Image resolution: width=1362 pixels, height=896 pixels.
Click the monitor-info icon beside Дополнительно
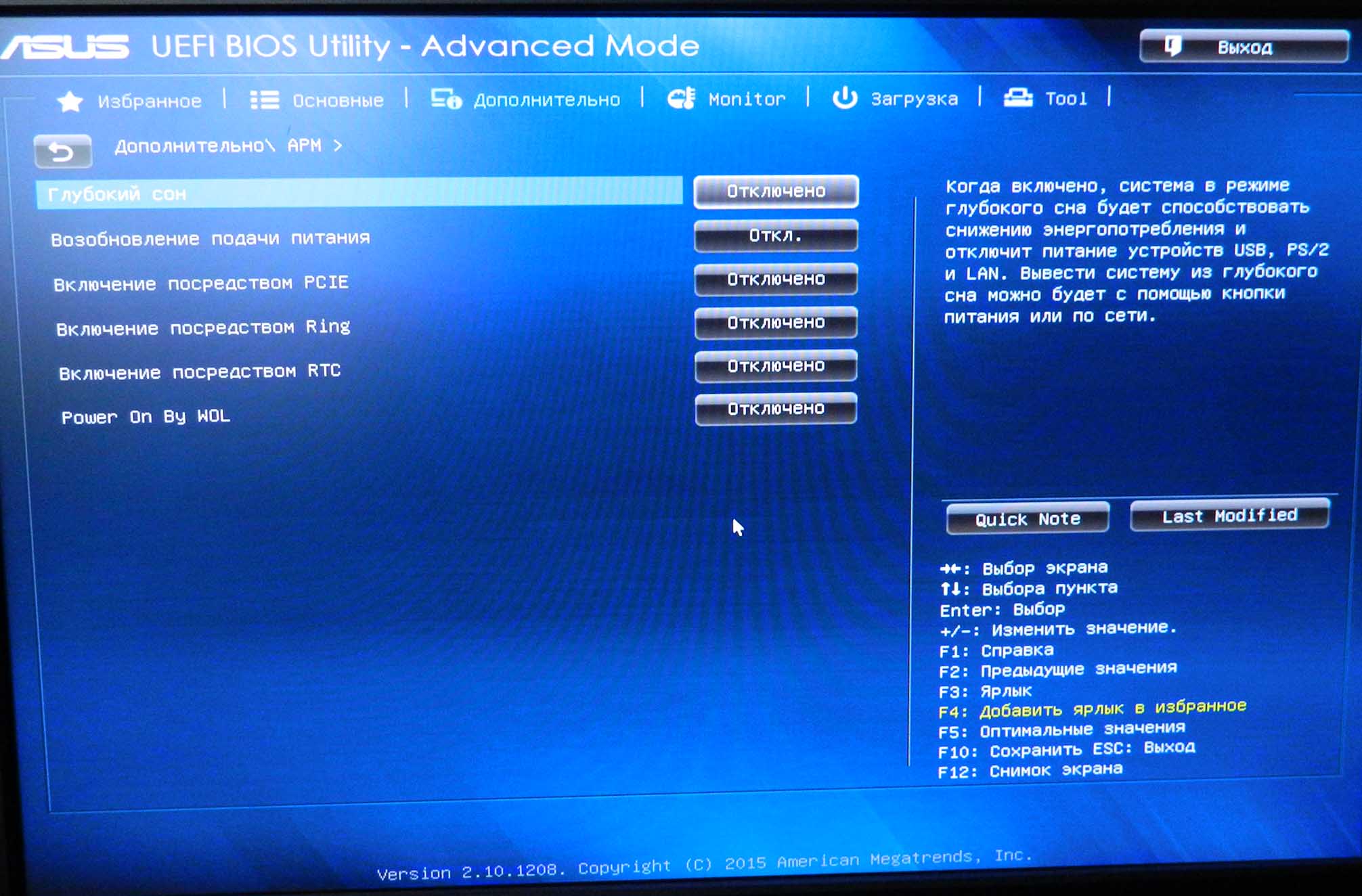445,99
